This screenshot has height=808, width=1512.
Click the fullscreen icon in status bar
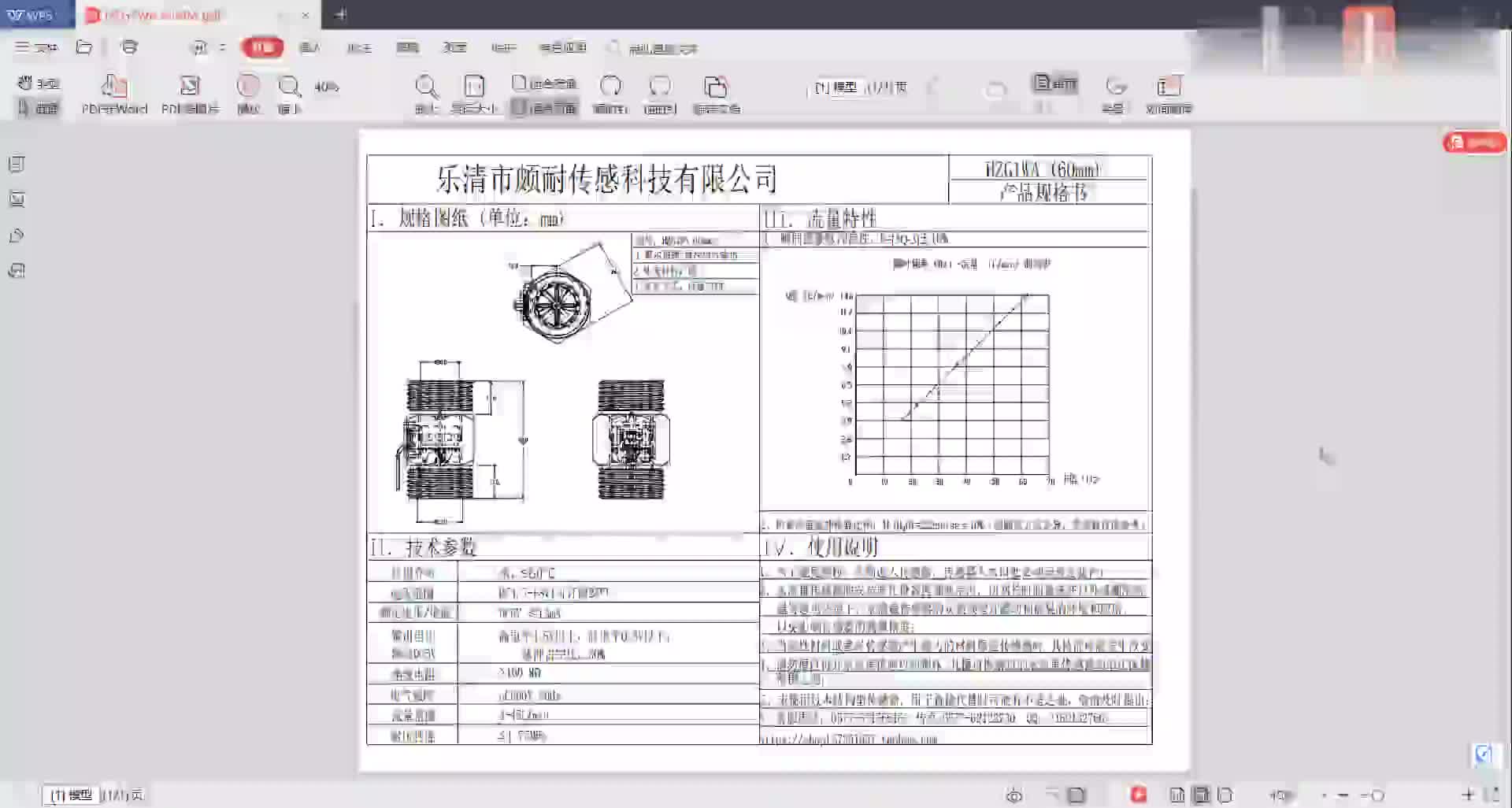pos(1492,795)
